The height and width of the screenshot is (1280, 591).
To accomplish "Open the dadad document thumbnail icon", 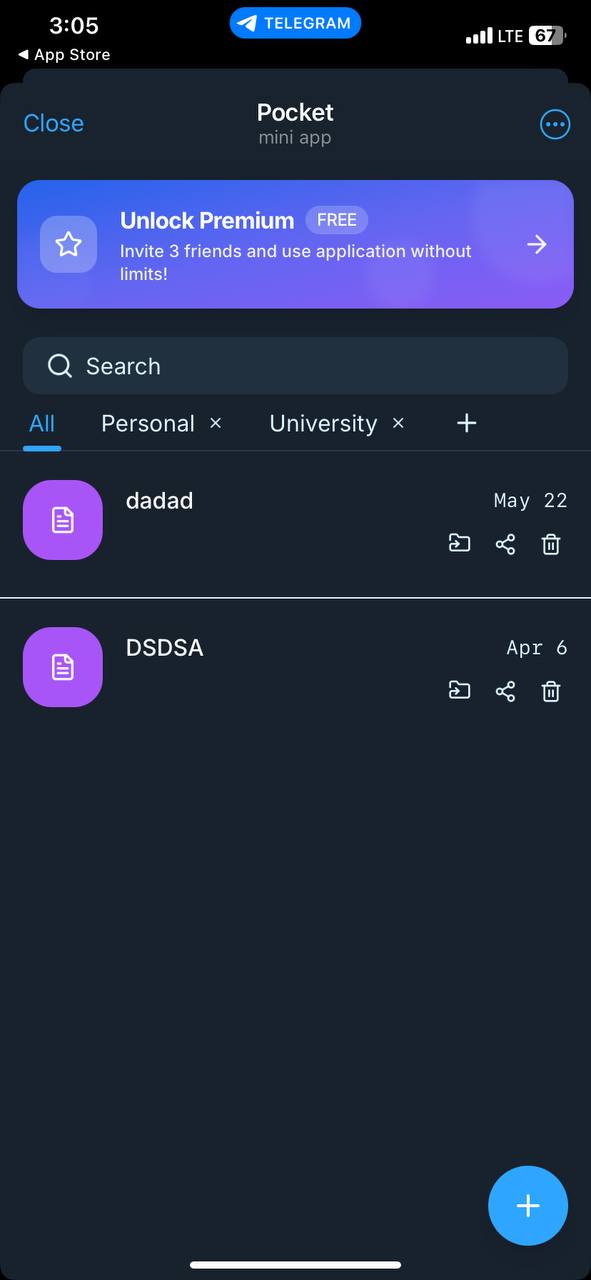I will coord(62,520).
